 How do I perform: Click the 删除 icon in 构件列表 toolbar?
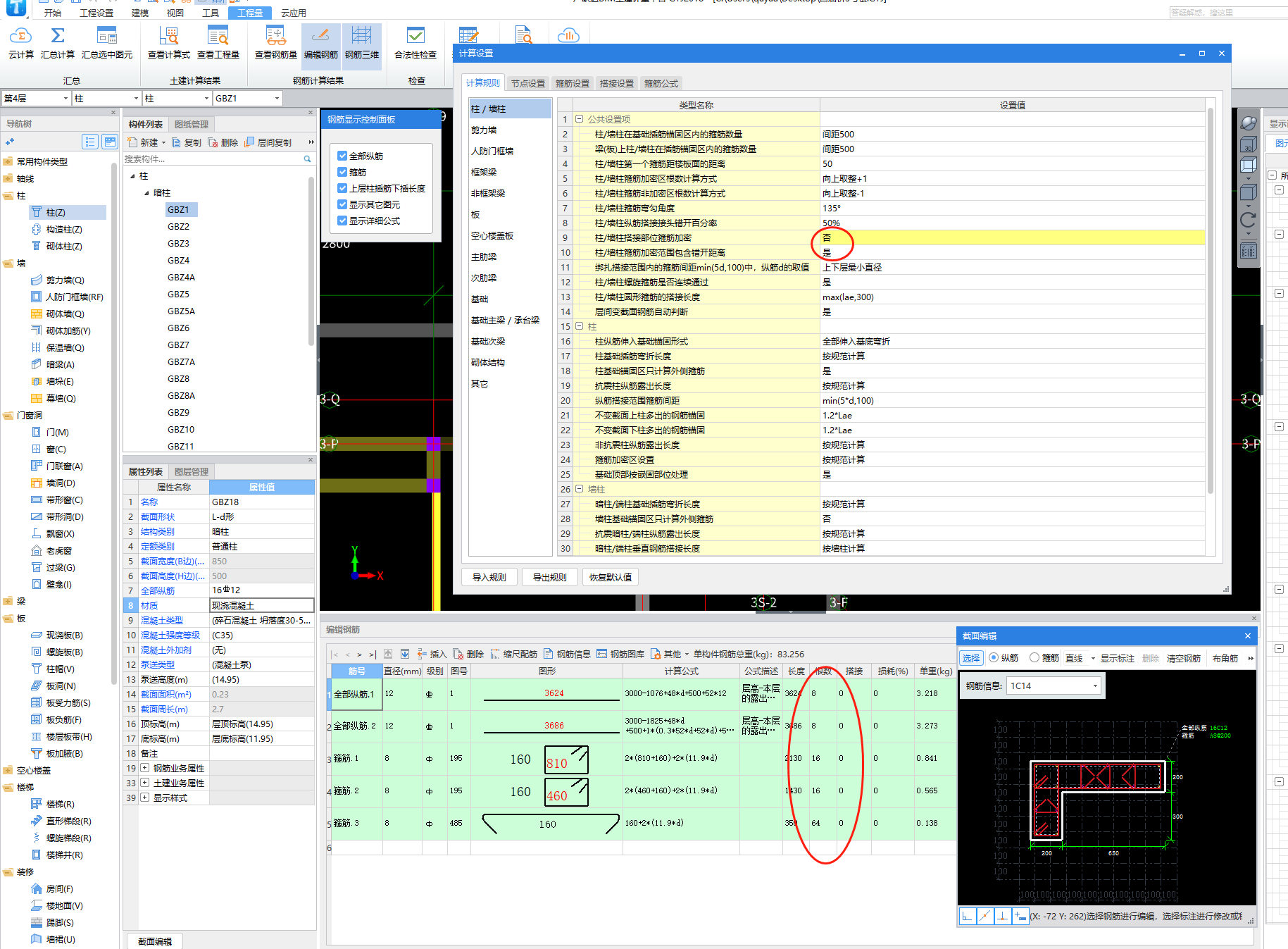click(x=213, y=142)
